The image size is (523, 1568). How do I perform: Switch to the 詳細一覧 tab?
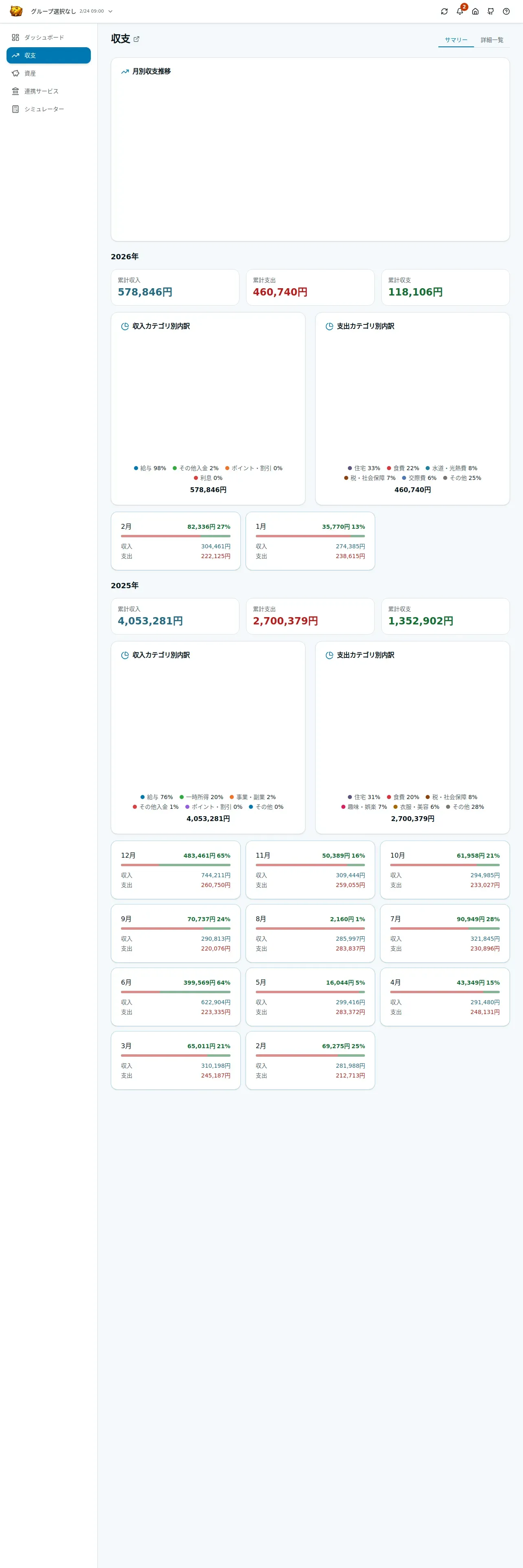491,40
